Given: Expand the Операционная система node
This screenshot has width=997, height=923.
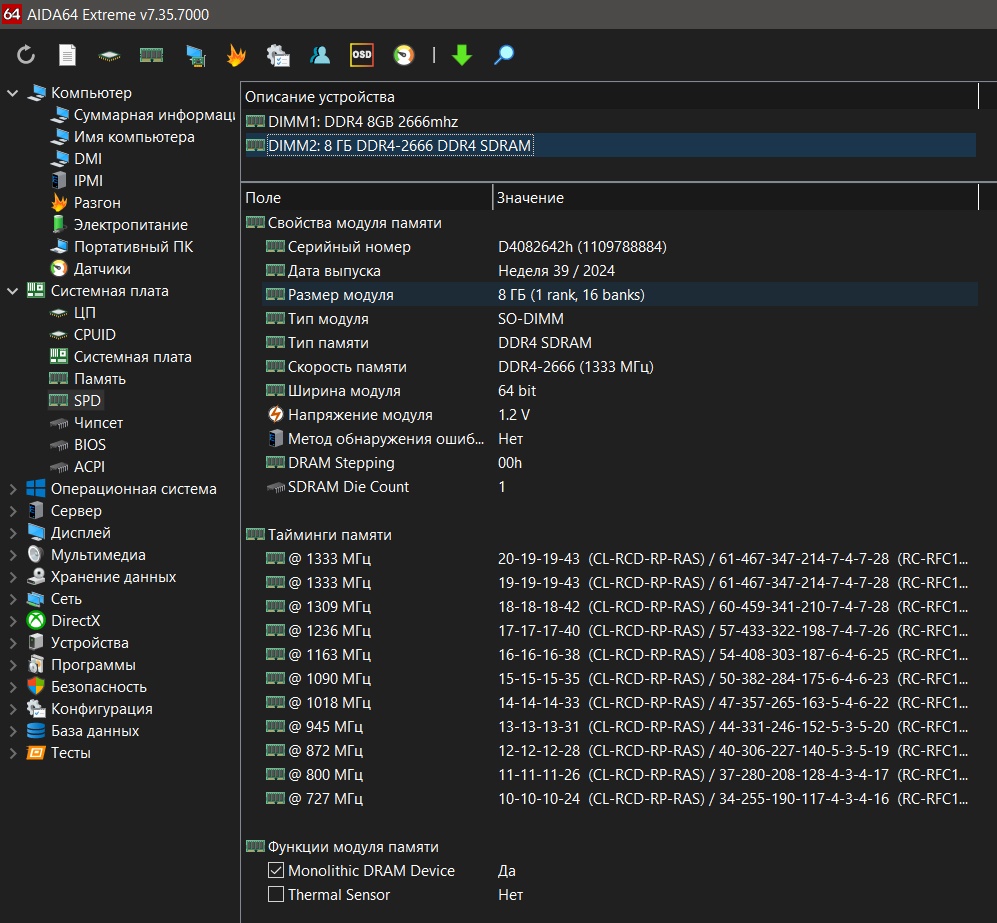Looking at the screenshot, I should (12, 489).
